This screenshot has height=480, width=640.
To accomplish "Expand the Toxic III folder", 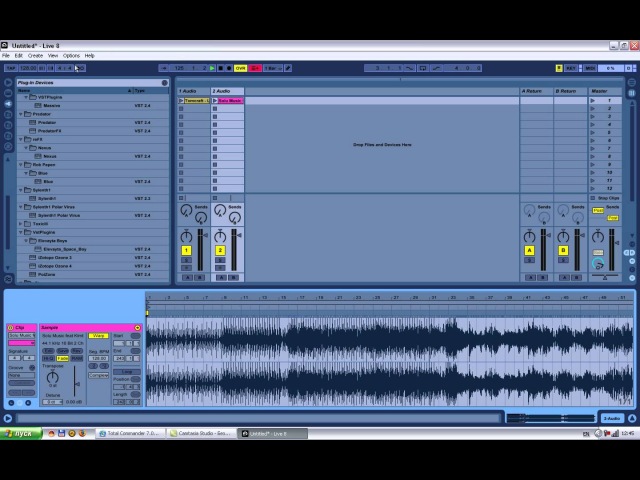I will 21,224.
